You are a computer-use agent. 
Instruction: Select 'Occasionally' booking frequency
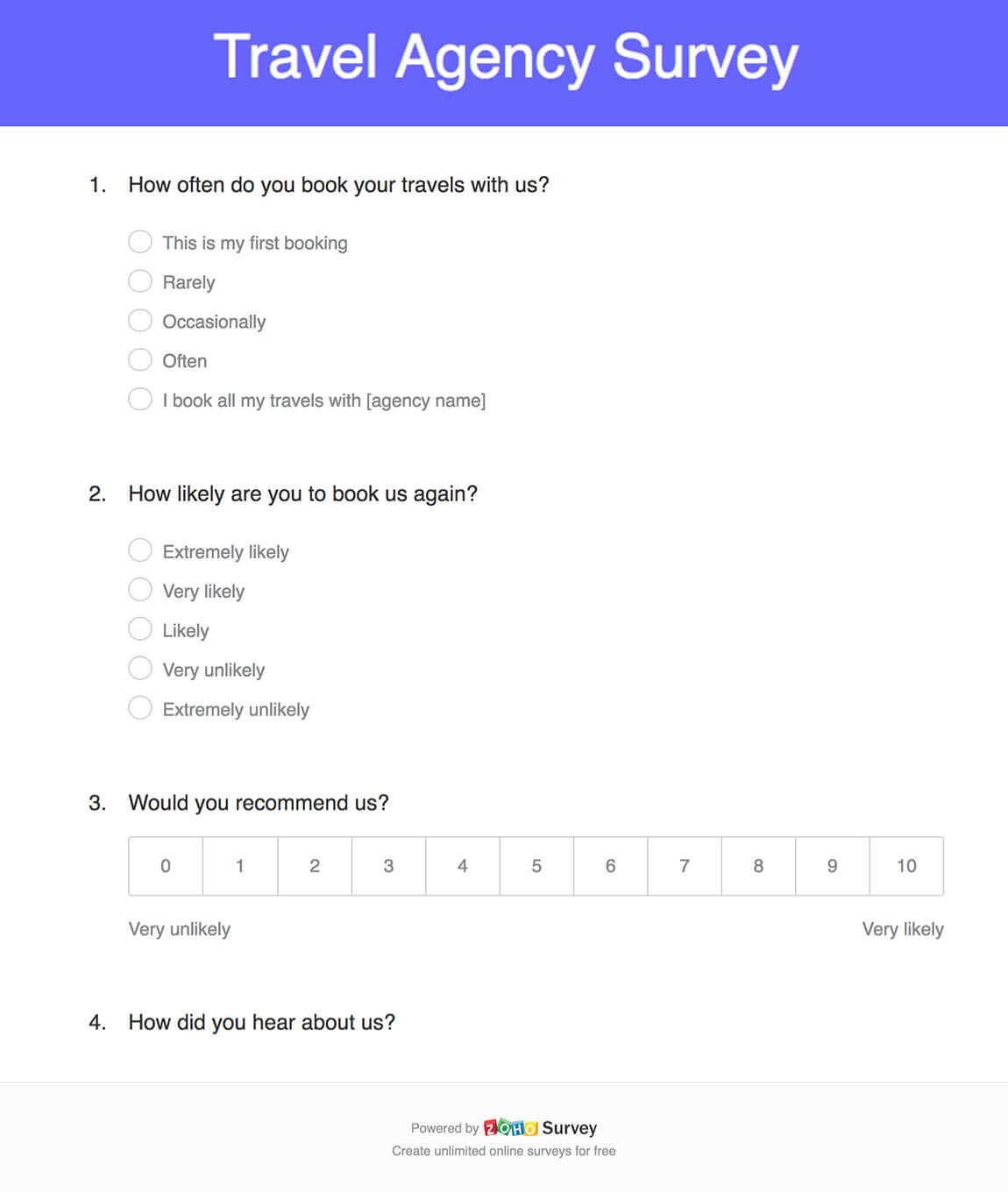140,321
